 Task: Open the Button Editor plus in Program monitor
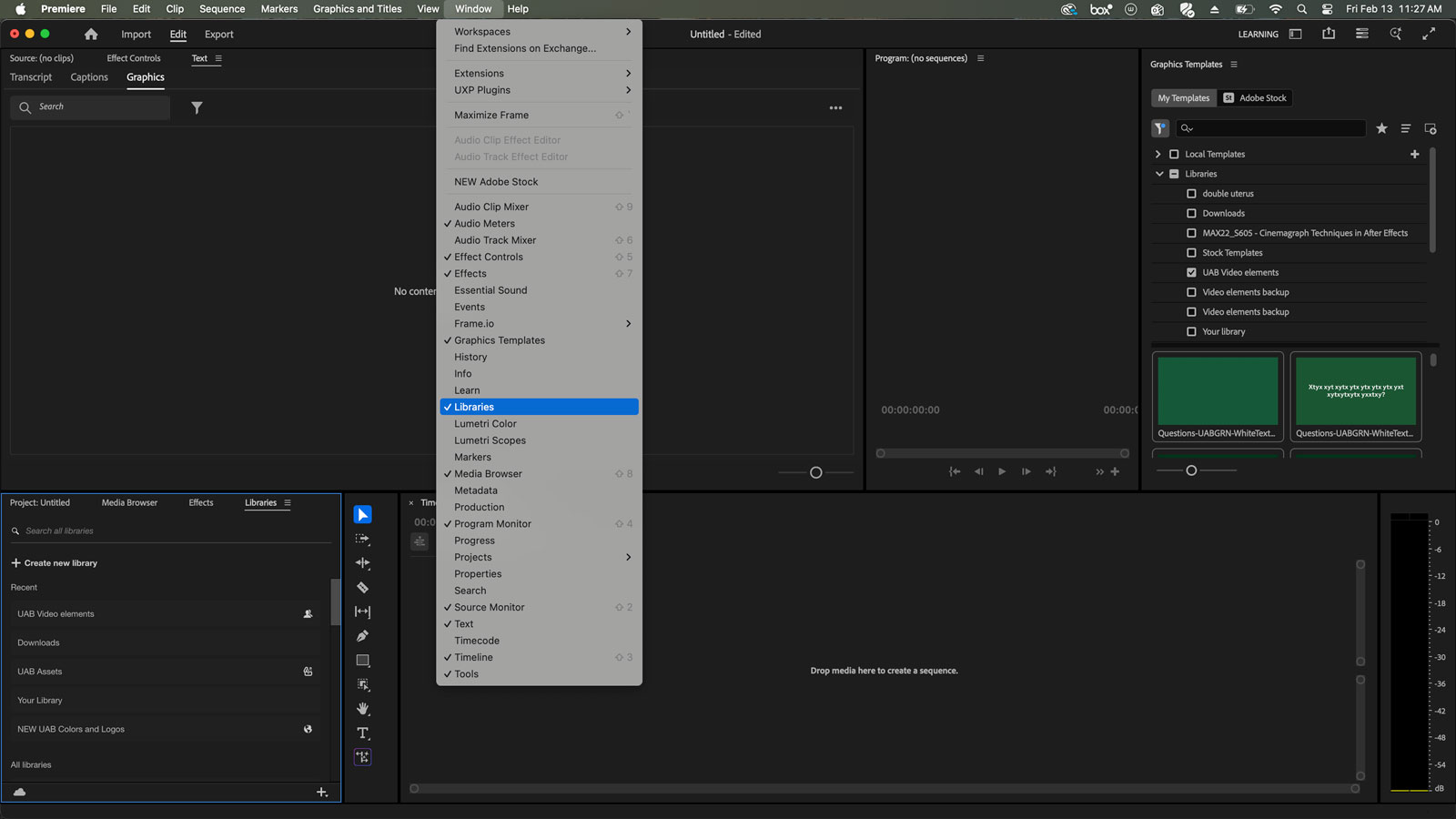click(1115, 471)
